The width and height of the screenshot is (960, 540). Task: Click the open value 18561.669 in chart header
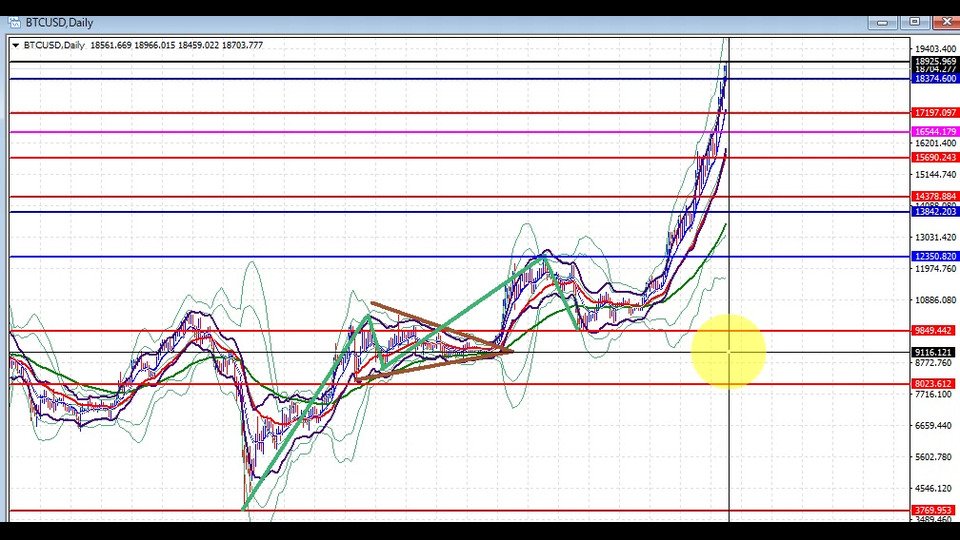pos(111,45)
